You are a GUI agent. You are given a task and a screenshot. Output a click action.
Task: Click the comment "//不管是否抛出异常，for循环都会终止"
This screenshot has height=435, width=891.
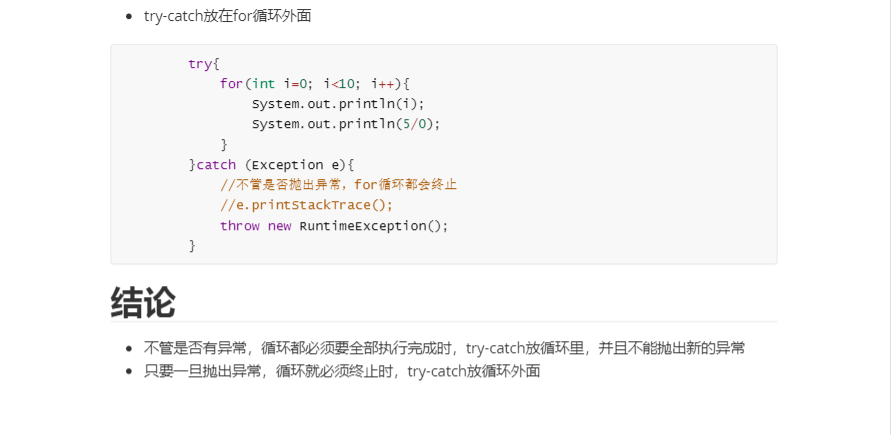point(338,185)
